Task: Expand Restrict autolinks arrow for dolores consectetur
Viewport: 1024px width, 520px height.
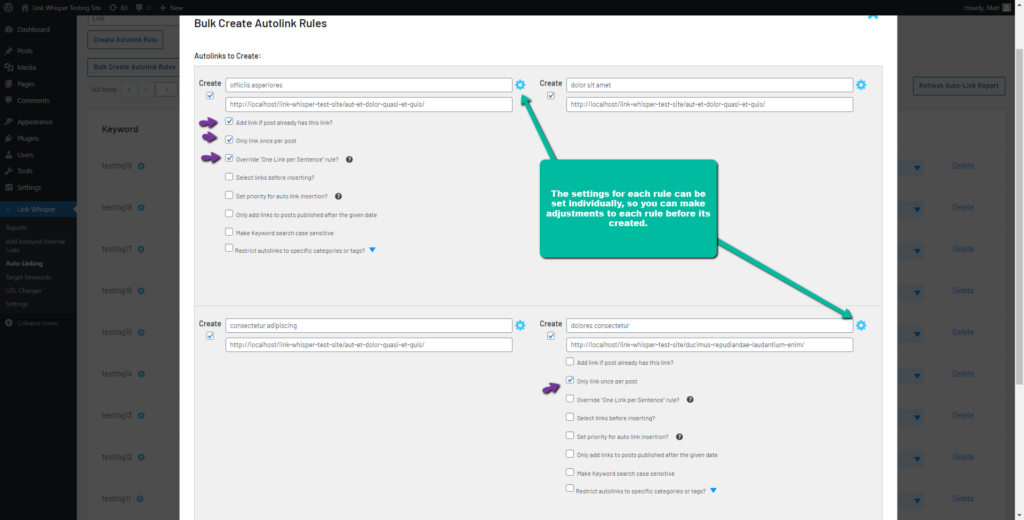Action: pyautogui.click(x=713, y=490)
